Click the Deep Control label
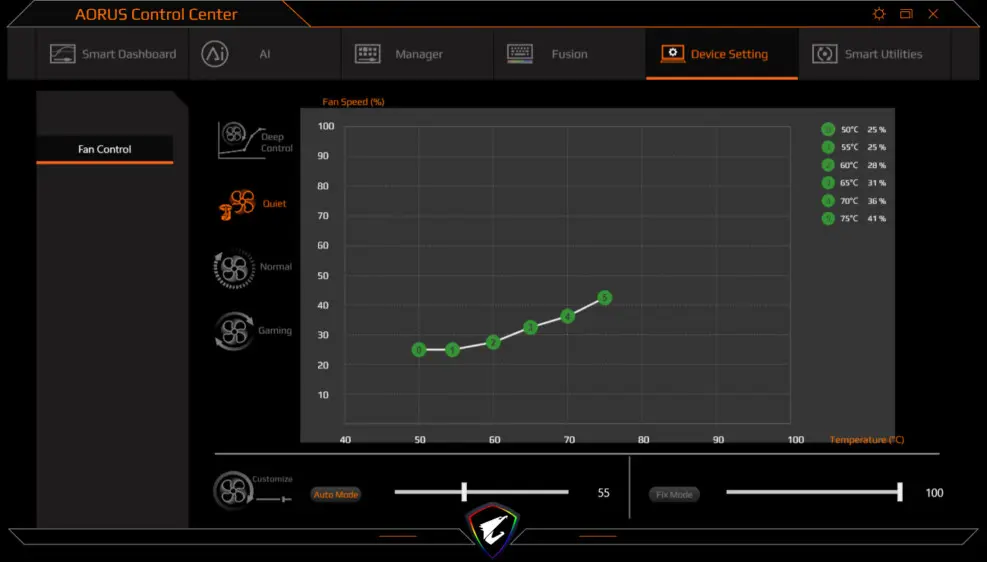The width and height of the screenshot is (987, 562). pyautogui.click(x=277, y=142)
